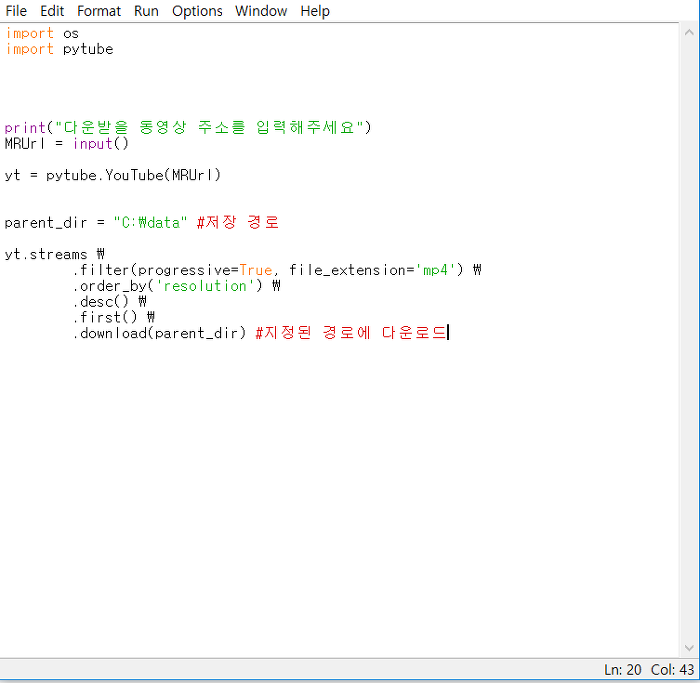The image size is (700, 683).
Task: Open the Edit menu
Action: click(52, 11)
